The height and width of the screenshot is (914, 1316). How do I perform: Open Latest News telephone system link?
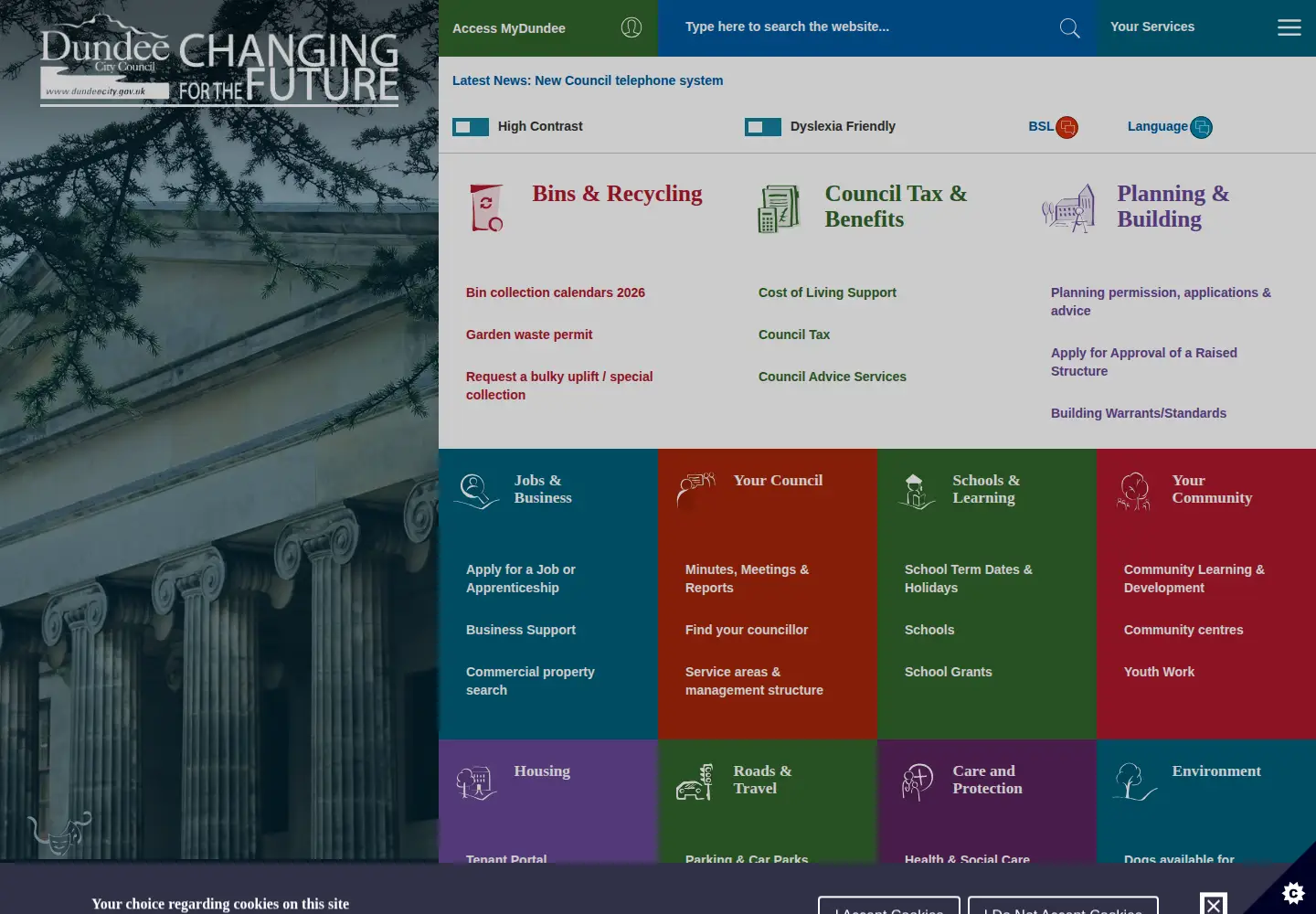pyautogui.click(x=588, y=80)
